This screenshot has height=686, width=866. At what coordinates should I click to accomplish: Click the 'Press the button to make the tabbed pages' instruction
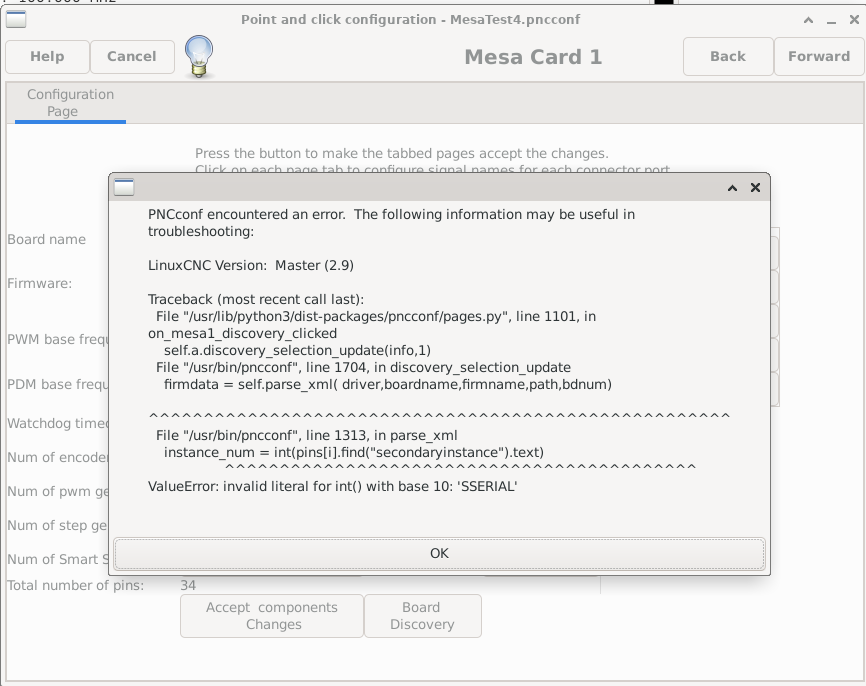(402, 154)
